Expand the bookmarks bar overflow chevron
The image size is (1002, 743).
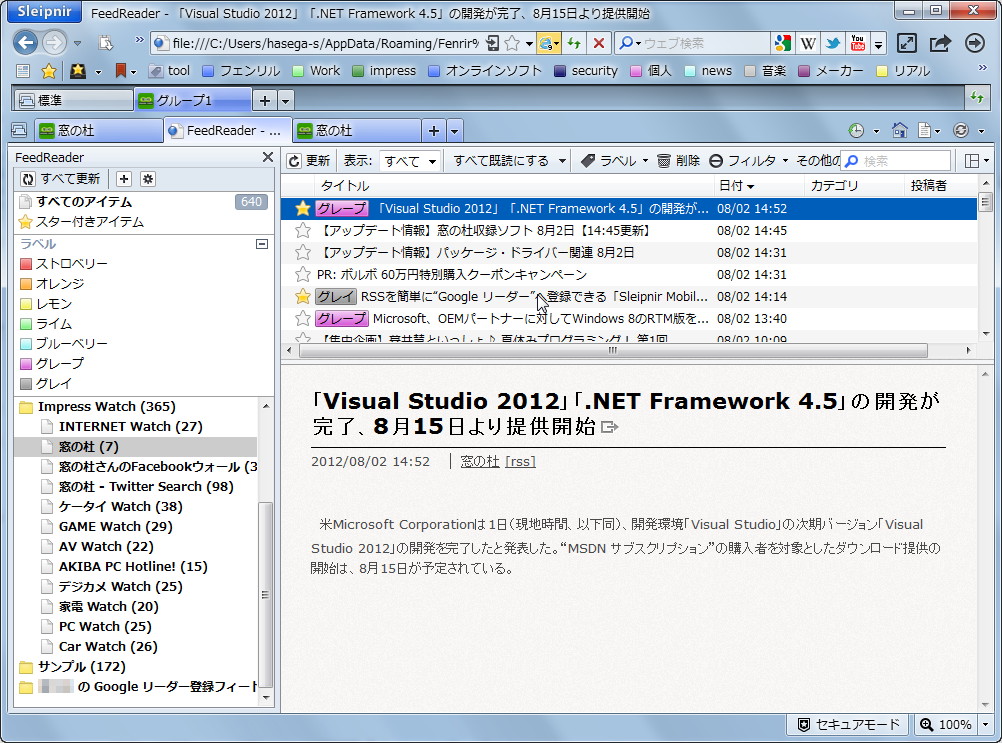pyautogui.click(x=983, y=68)
